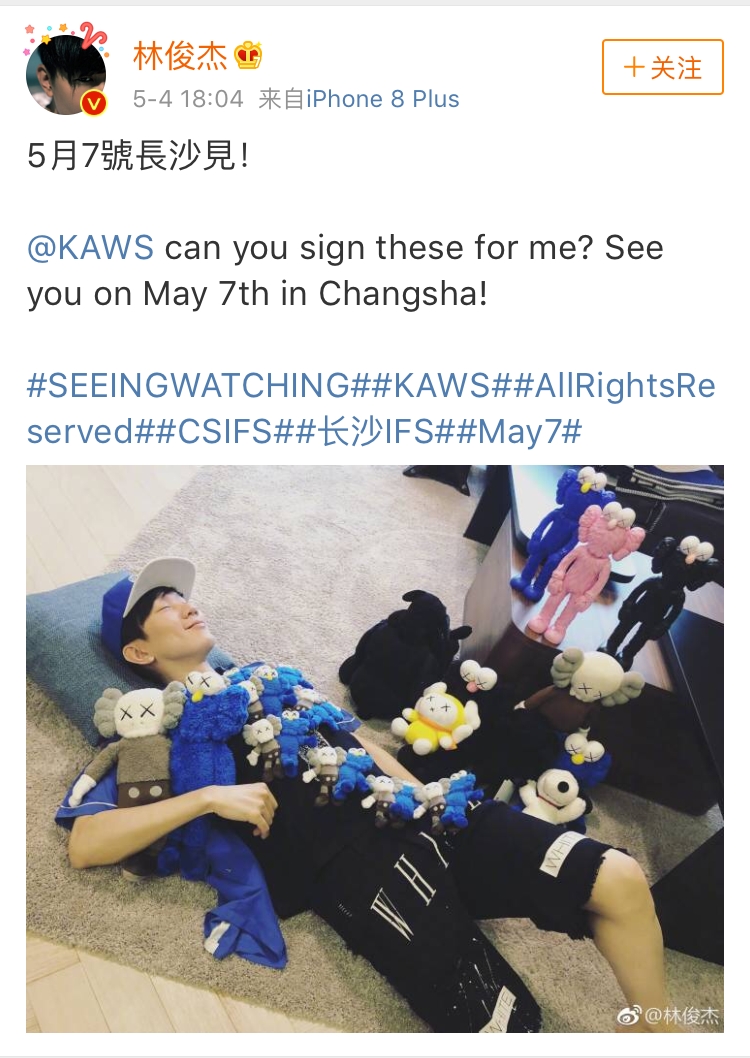The image size is (750, 1058).
Task: Open the #KAWS# hashtag topic
Action: point(441,386)
